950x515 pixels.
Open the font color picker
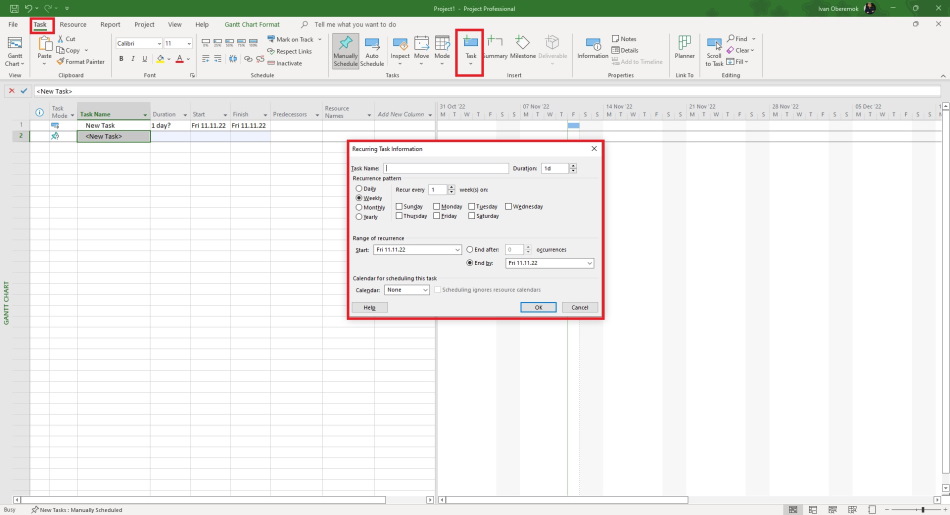point(182,59)
